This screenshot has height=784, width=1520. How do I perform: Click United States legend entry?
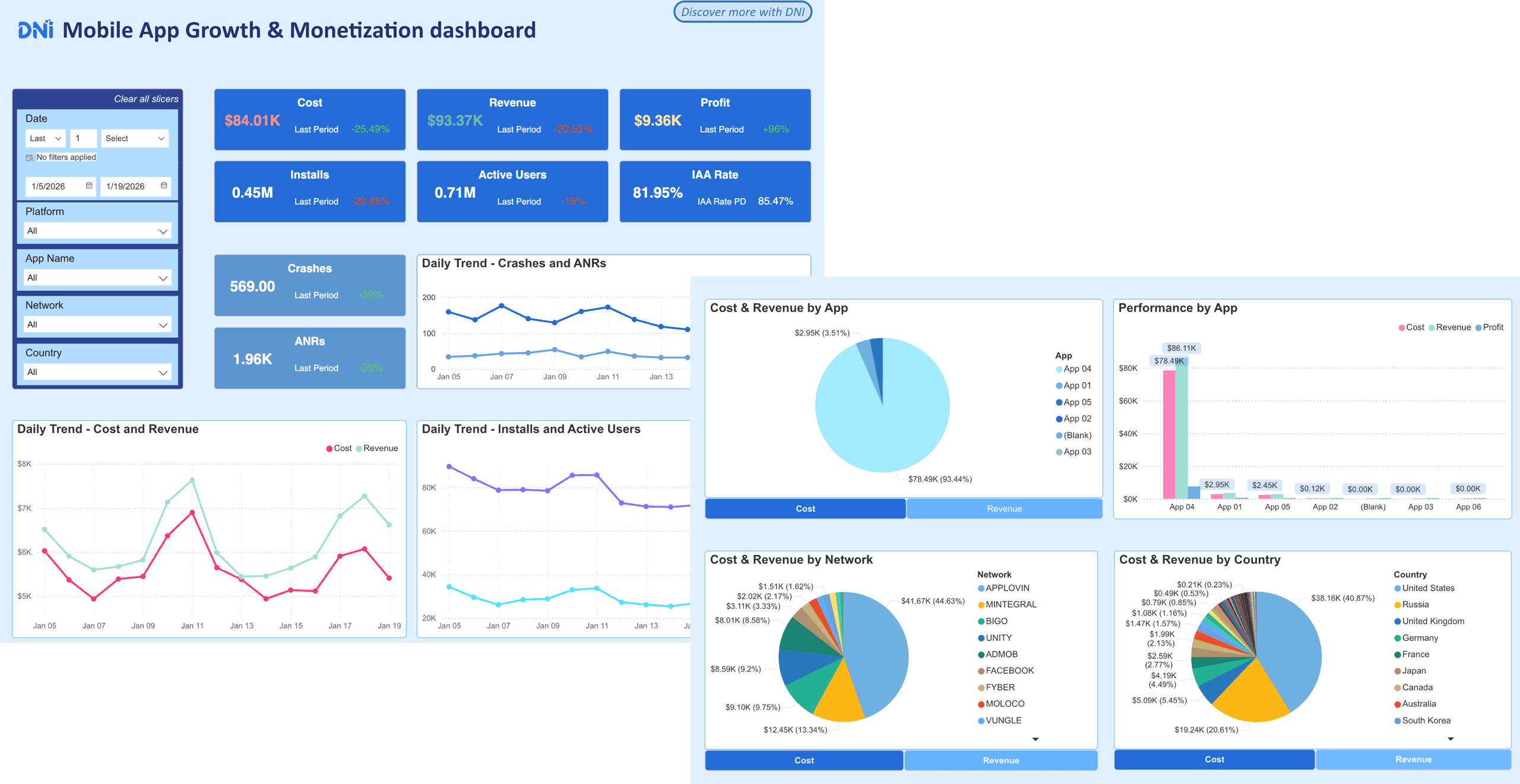pos(1424,588)
